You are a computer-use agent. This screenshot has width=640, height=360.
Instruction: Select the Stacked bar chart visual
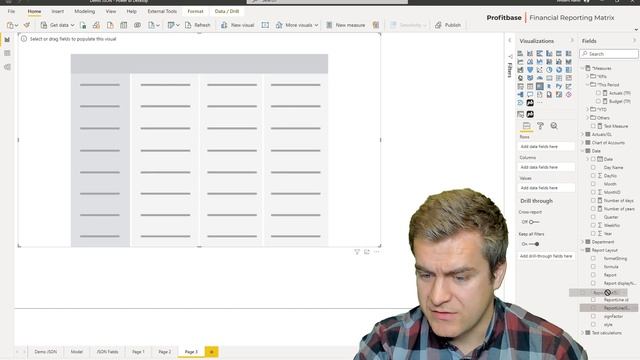(520, 53)
